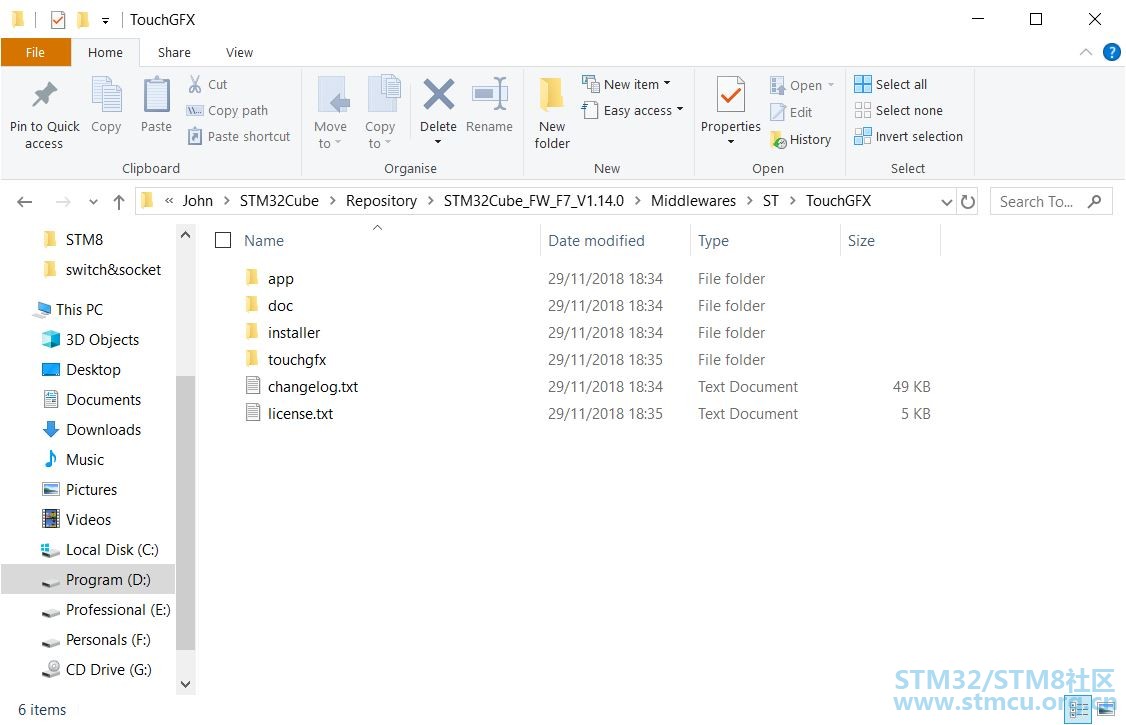
Task: Open Explorer Help question icon
Action: coord(1111,52)
